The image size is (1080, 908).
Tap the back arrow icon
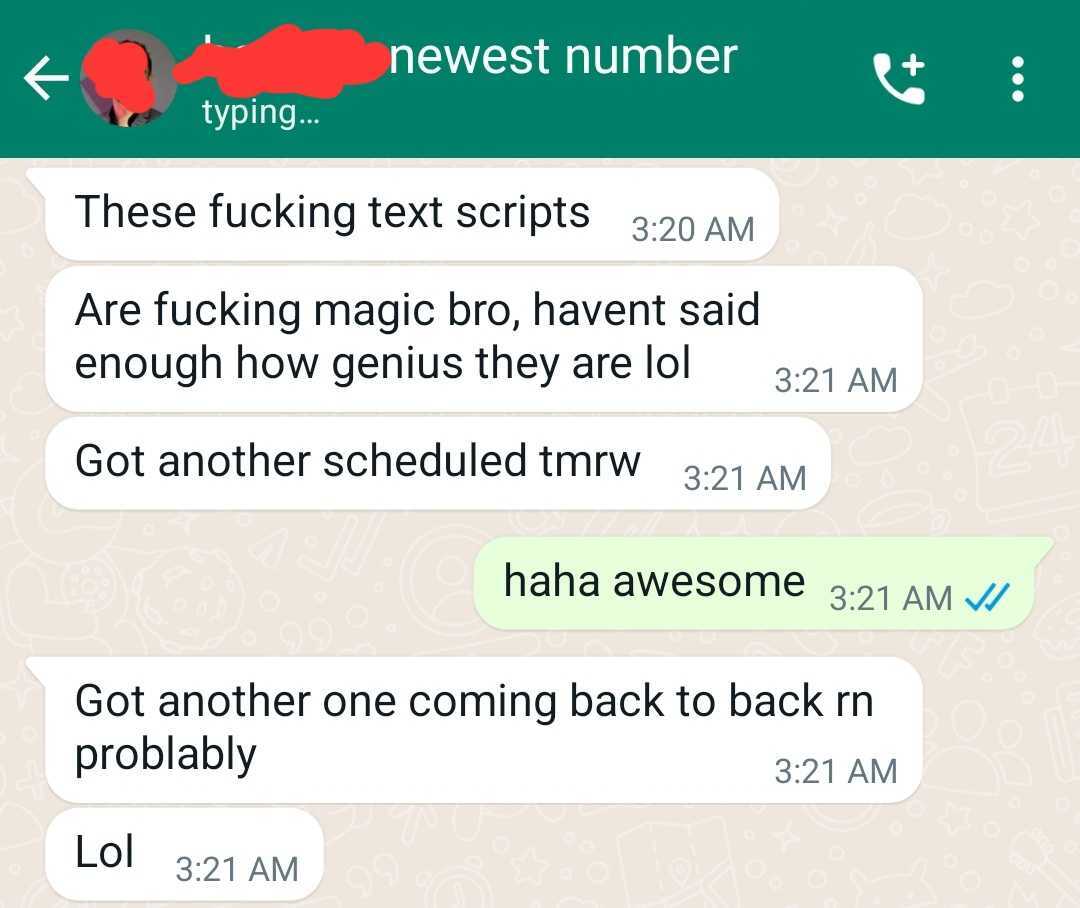pyautogui.click(x=46, y=78)
